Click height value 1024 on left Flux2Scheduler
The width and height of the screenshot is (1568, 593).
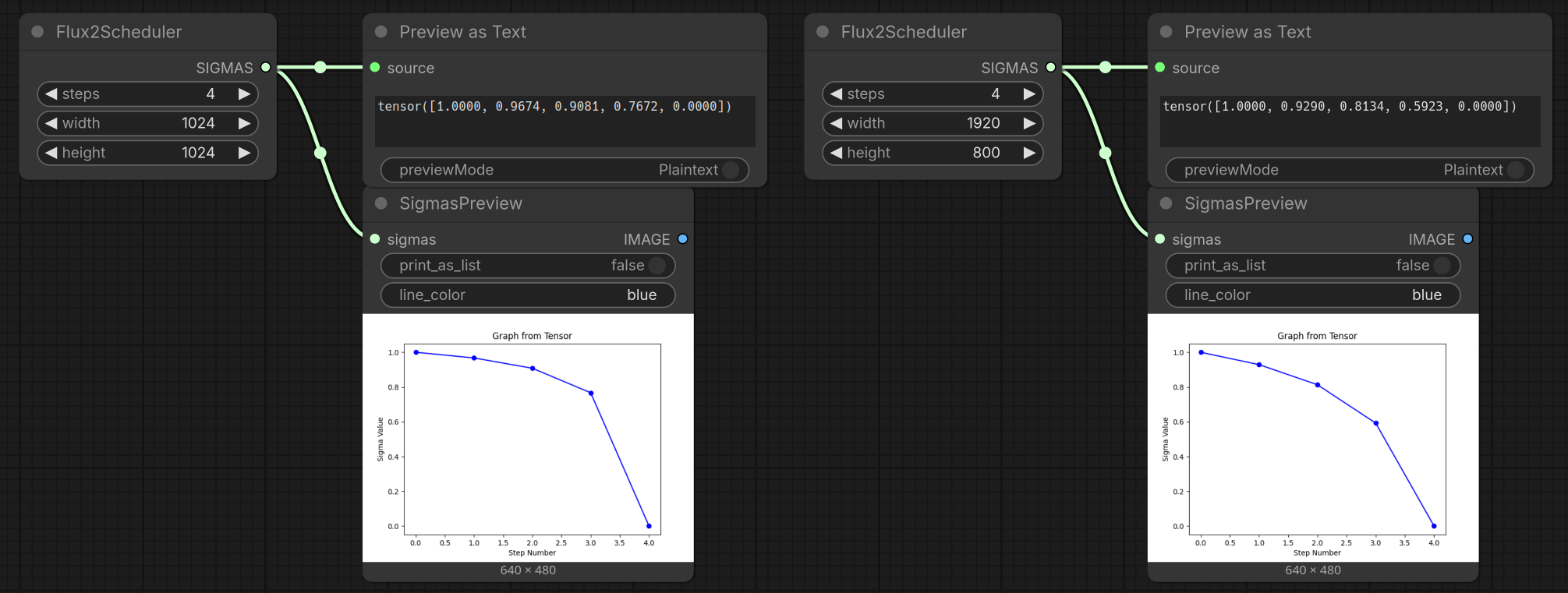click(198, 153)
